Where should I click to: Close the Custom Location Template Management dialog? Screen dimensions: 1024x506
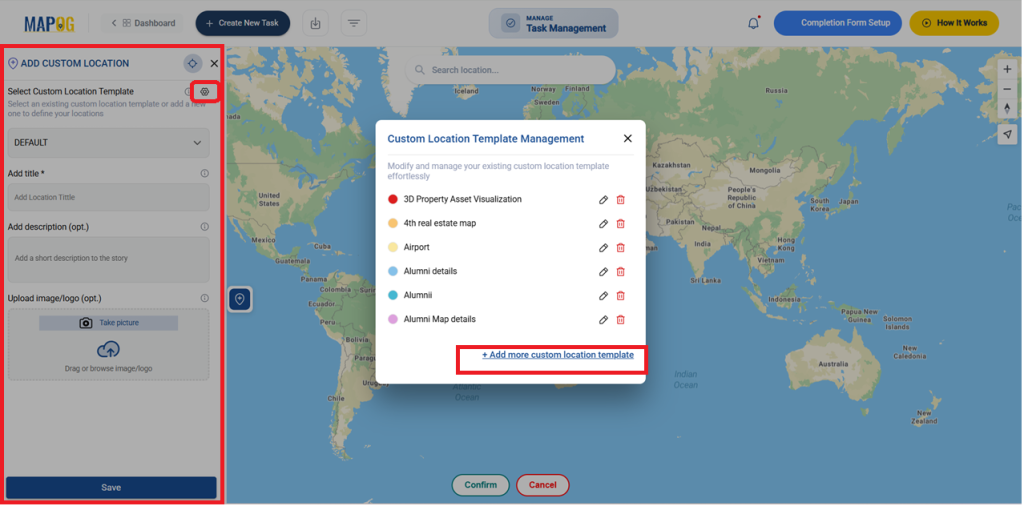(x=627, y=139)
